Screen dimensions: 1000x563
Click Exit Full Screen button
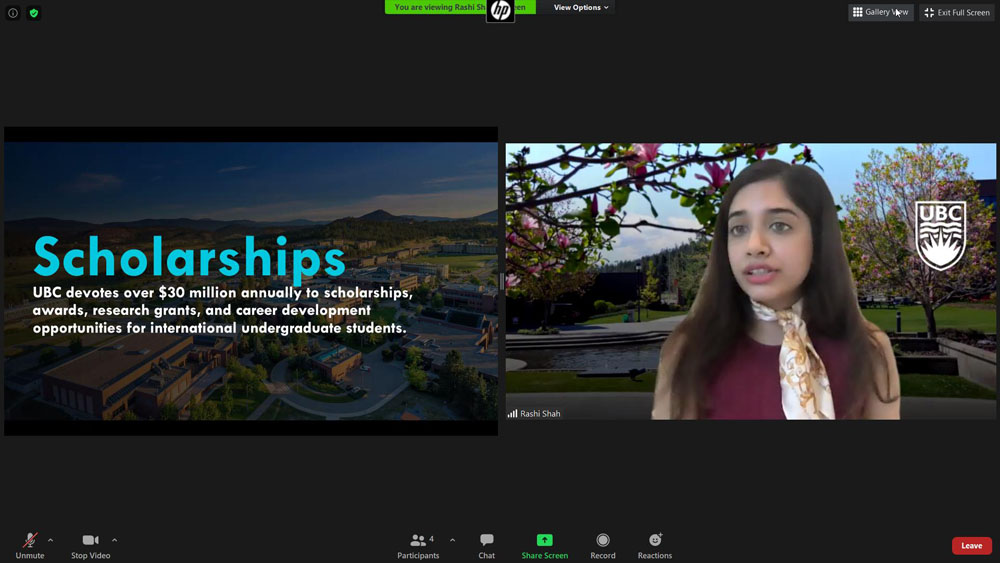click(957, 12)
